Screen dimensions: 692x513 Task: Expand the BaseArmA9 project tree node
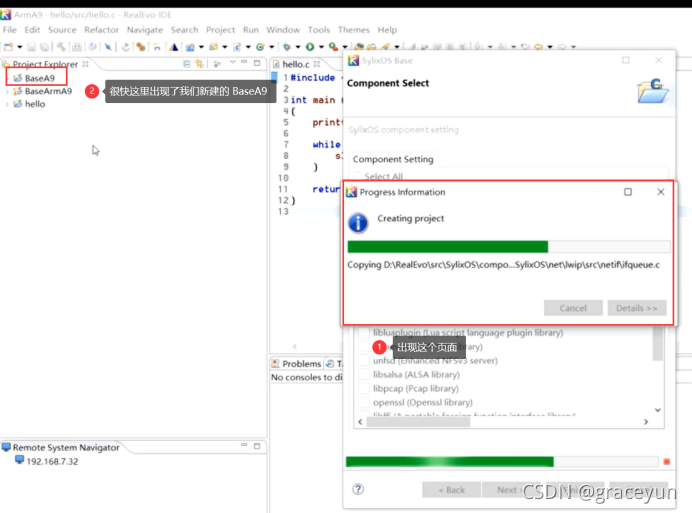(7, 91)
